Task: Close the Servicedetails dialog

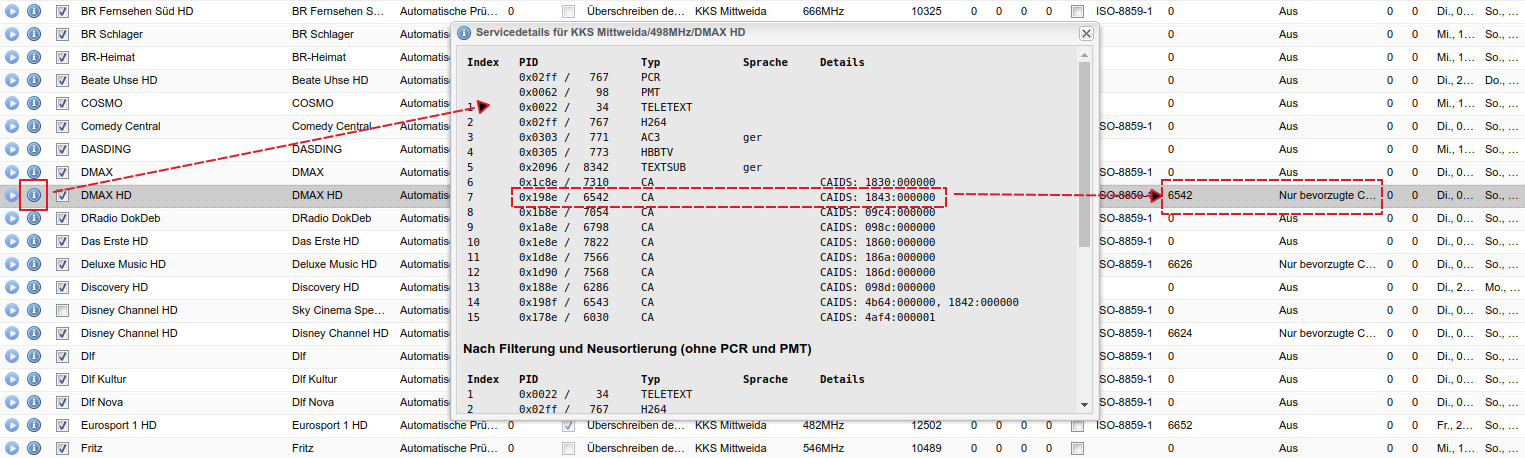Action: 1086,33
